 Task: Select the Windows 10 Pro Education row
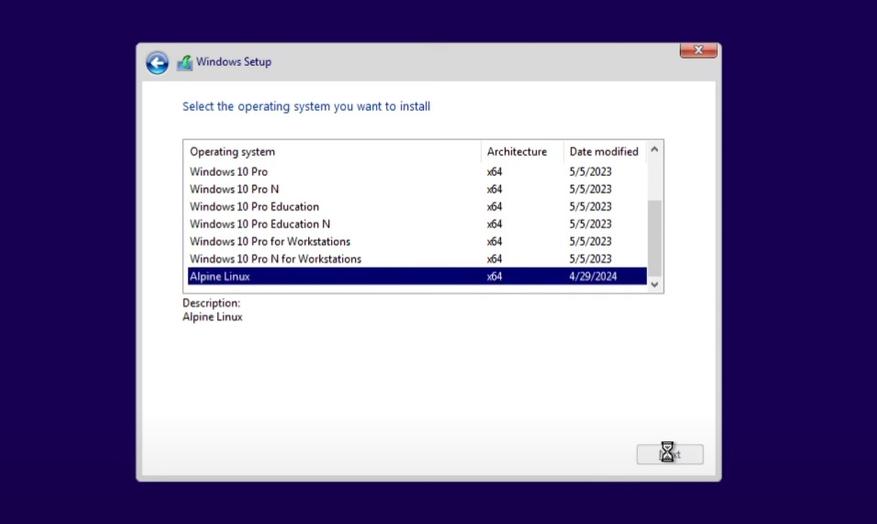pos(417,206)
